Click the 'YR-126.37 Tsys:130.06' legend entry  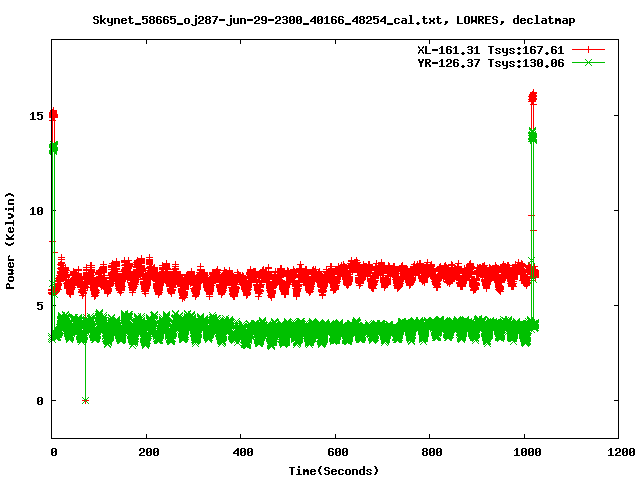[x=490, y=63]
